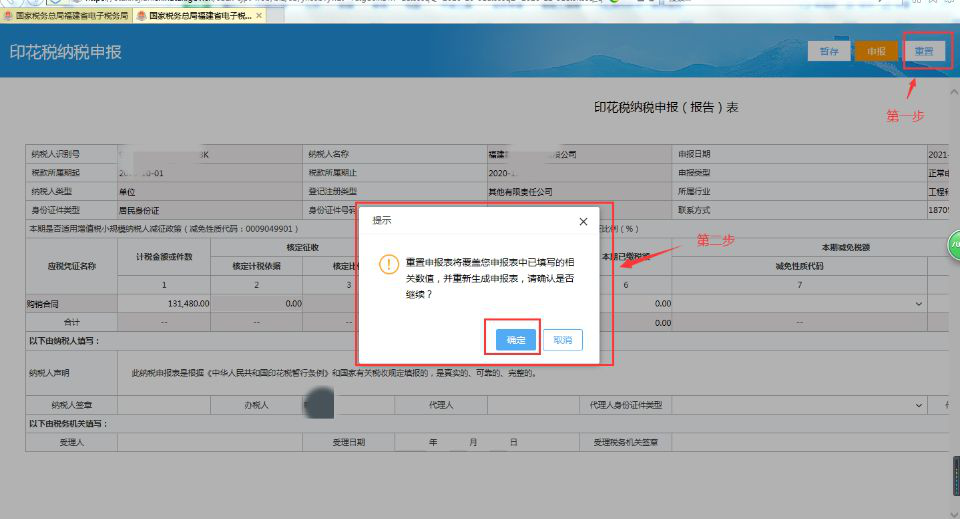Click the 暂存 save-draft button
The height and width of the screenshot is (519, 960).
pos(828,51)
